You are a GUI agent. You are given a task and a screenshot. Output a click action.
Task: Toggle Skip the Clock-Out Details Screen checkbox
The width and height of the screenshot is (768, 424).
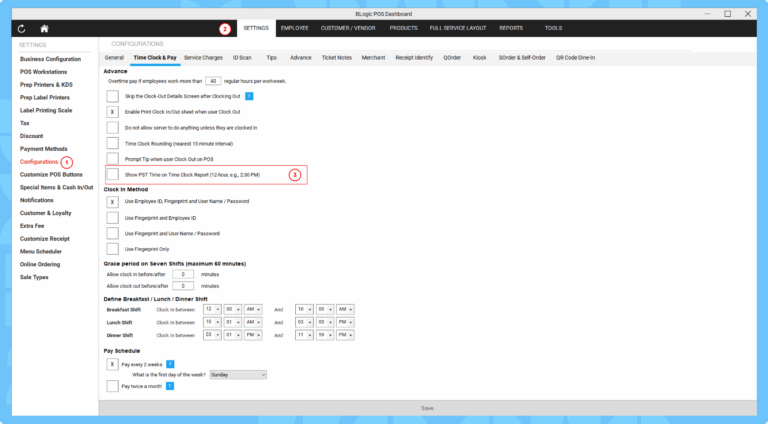click(113, 96)
